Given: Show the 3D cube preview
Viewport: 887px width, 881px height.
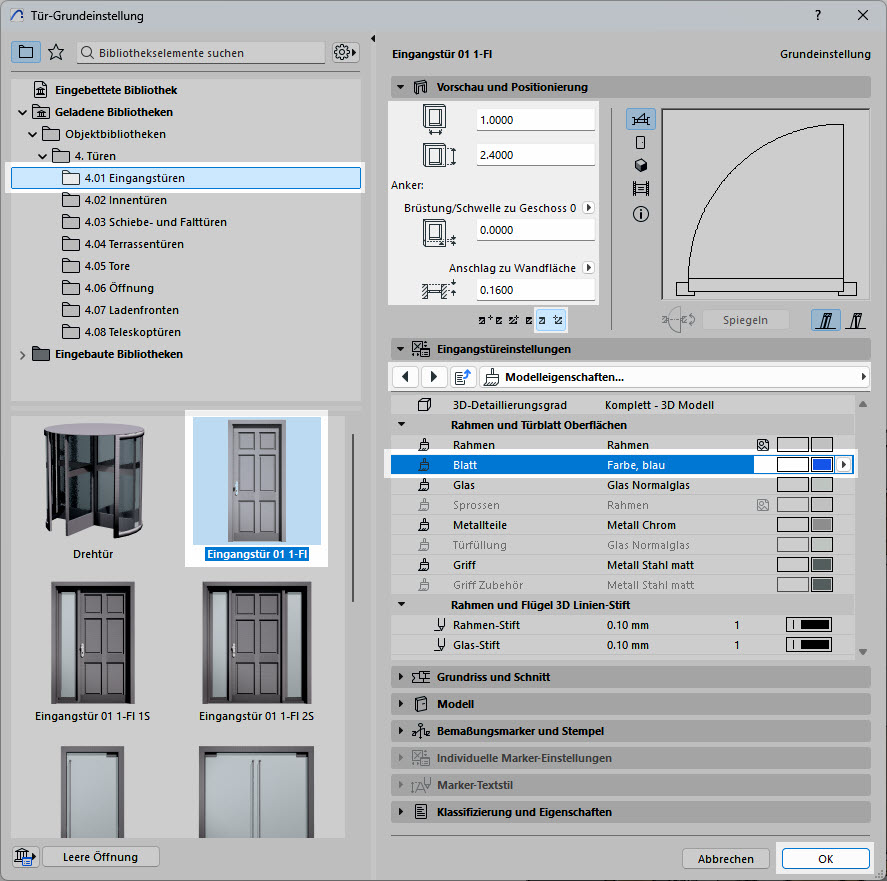Looking at the screenshot, I should (x=641, y=165).
